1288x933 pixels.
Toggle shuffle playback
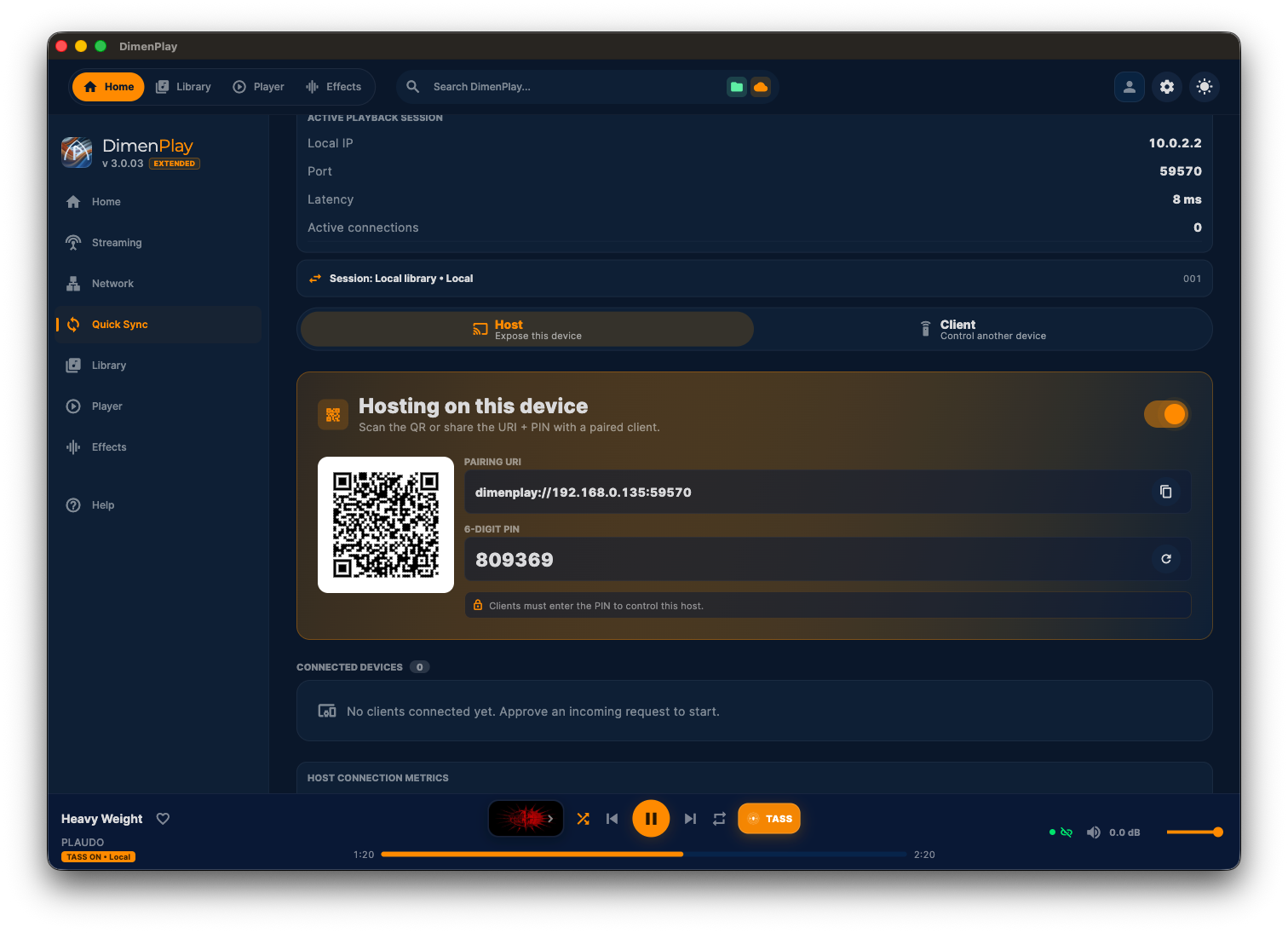click(x=583, y=819)
